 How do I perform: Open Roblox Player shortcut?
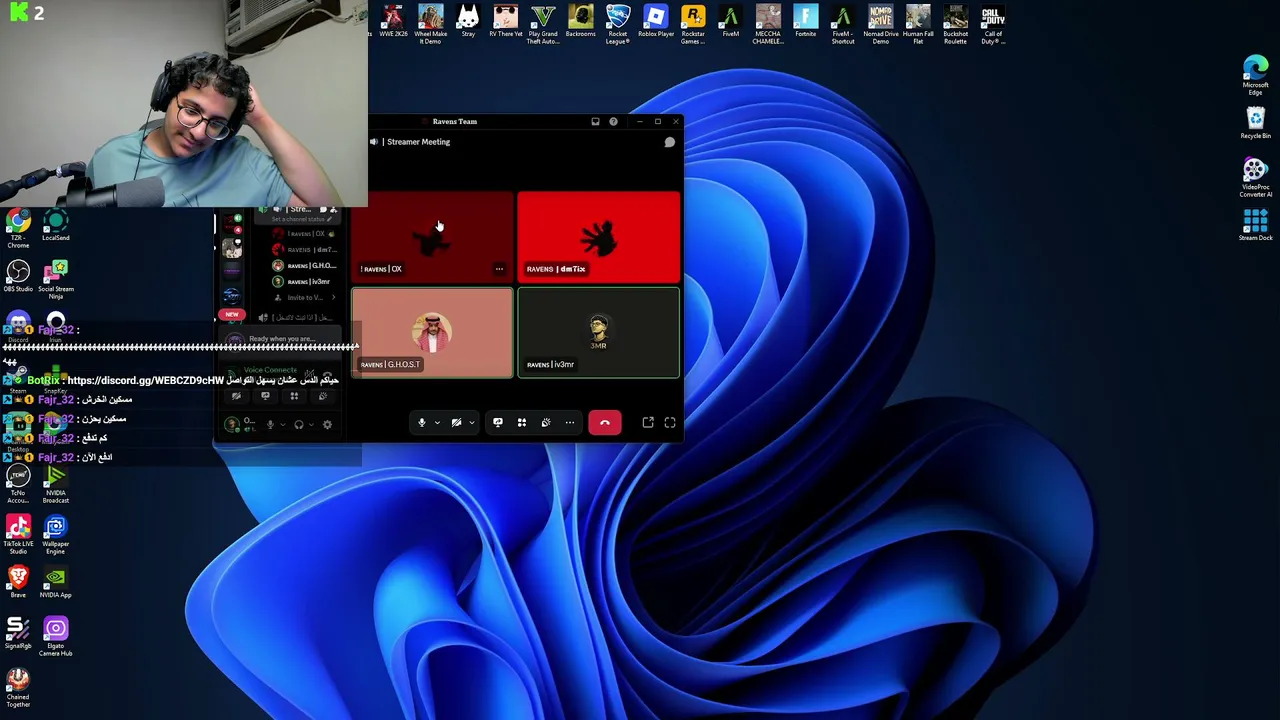(x=656, y=22)
